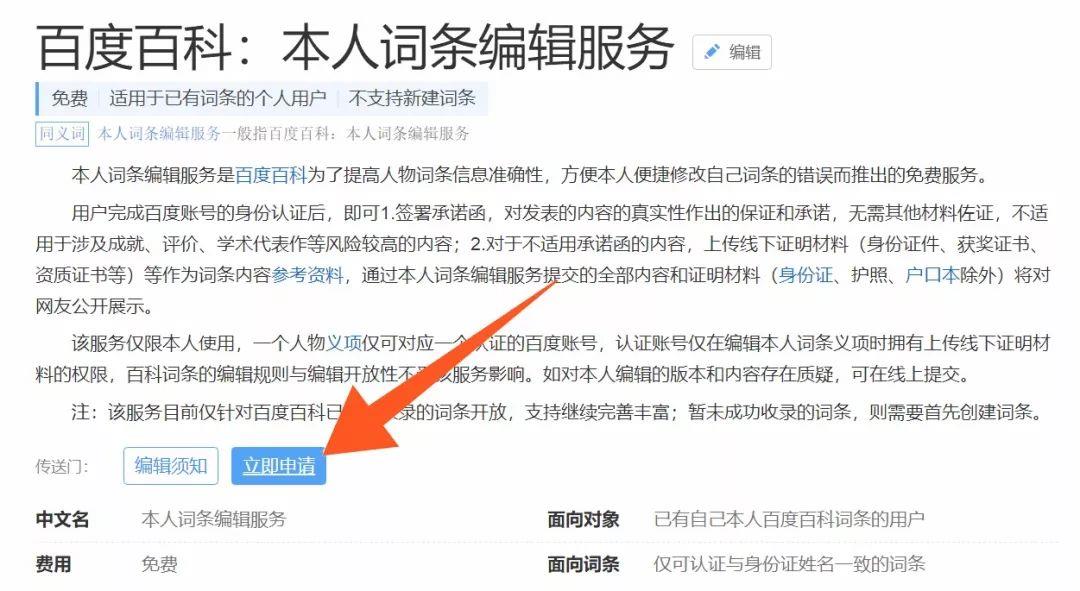The image size is (1080, 591).
Task: Follow the 参考资料 link
Action: pos(307,275)
